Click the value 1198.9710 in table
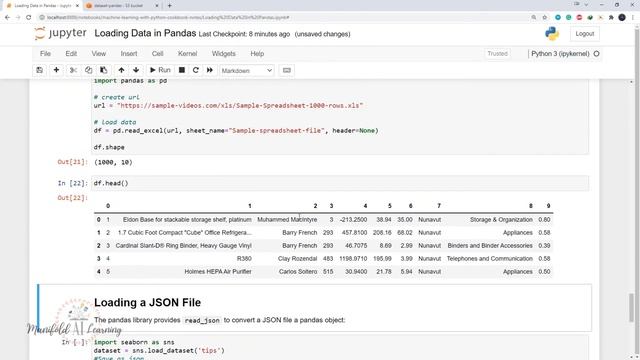Image resolution: width=640 pixels, height=360 pixels. point(353,258)
